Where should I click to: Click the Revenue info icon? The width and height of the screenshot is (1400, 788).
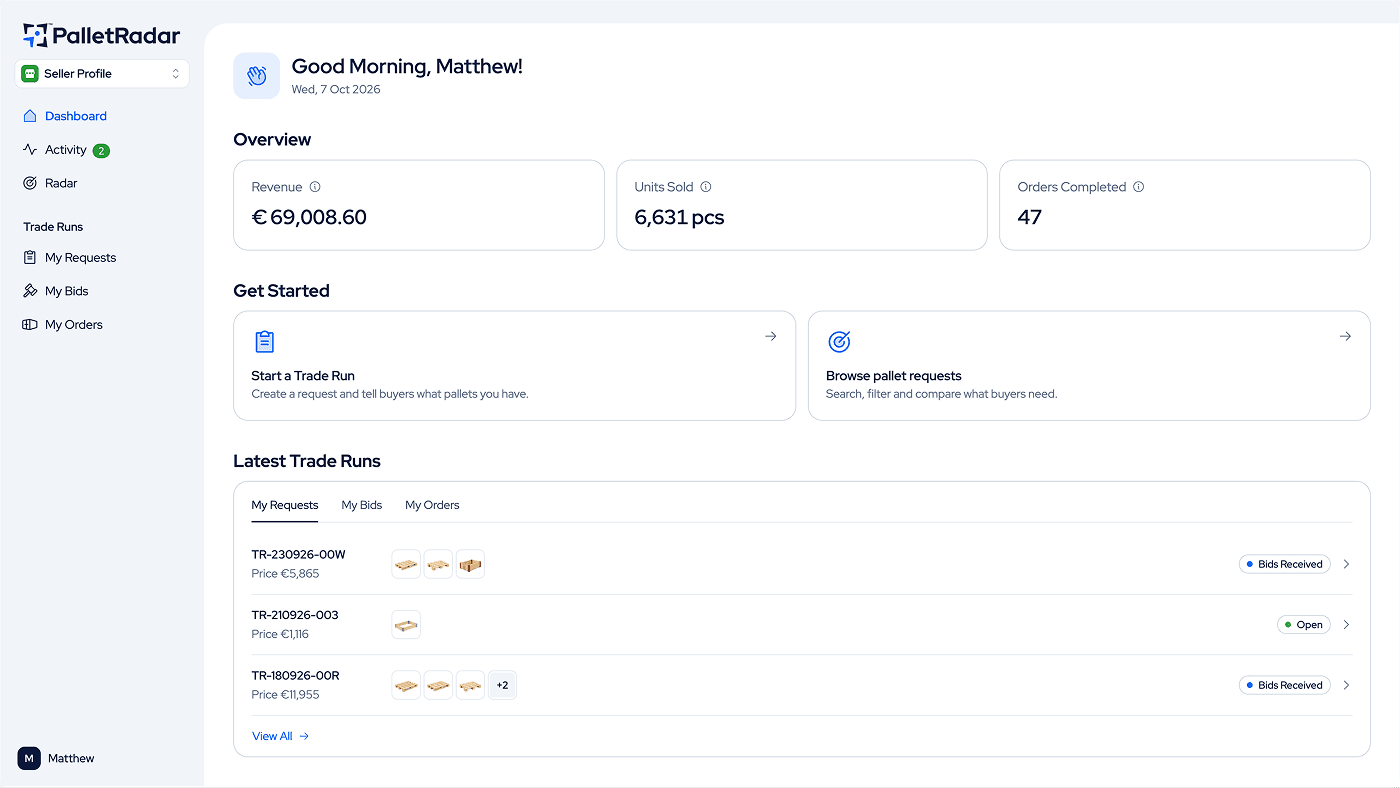(x=315, y=187)
